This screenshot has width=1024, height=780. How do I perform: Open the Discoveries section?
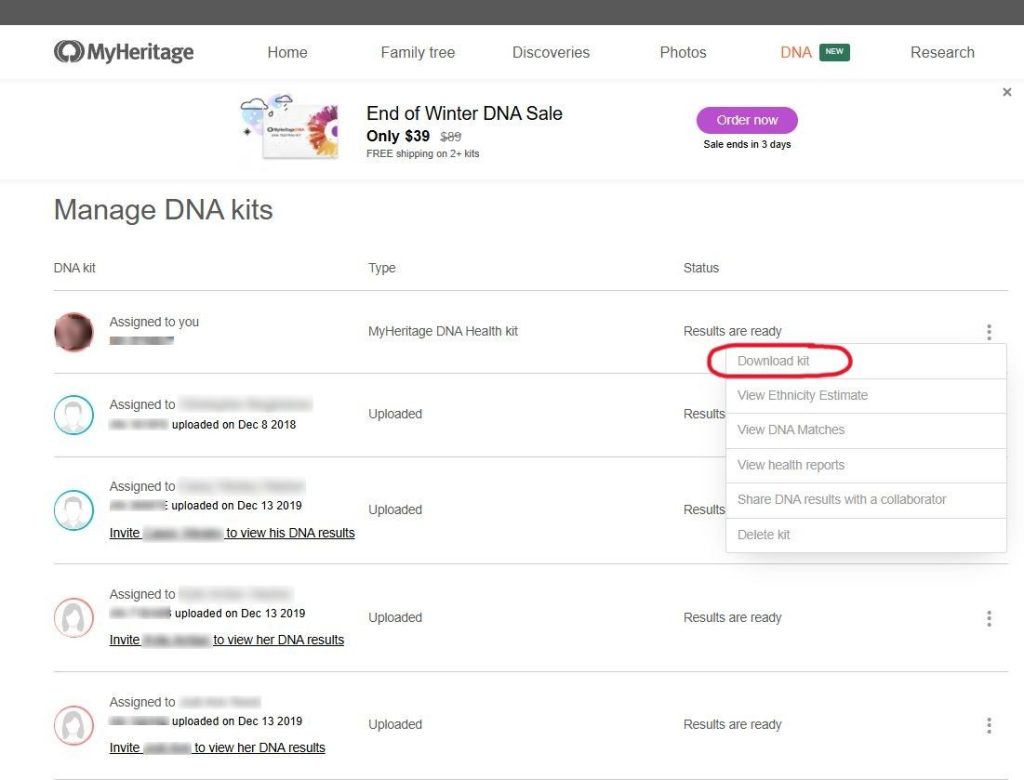click(550, 52)
